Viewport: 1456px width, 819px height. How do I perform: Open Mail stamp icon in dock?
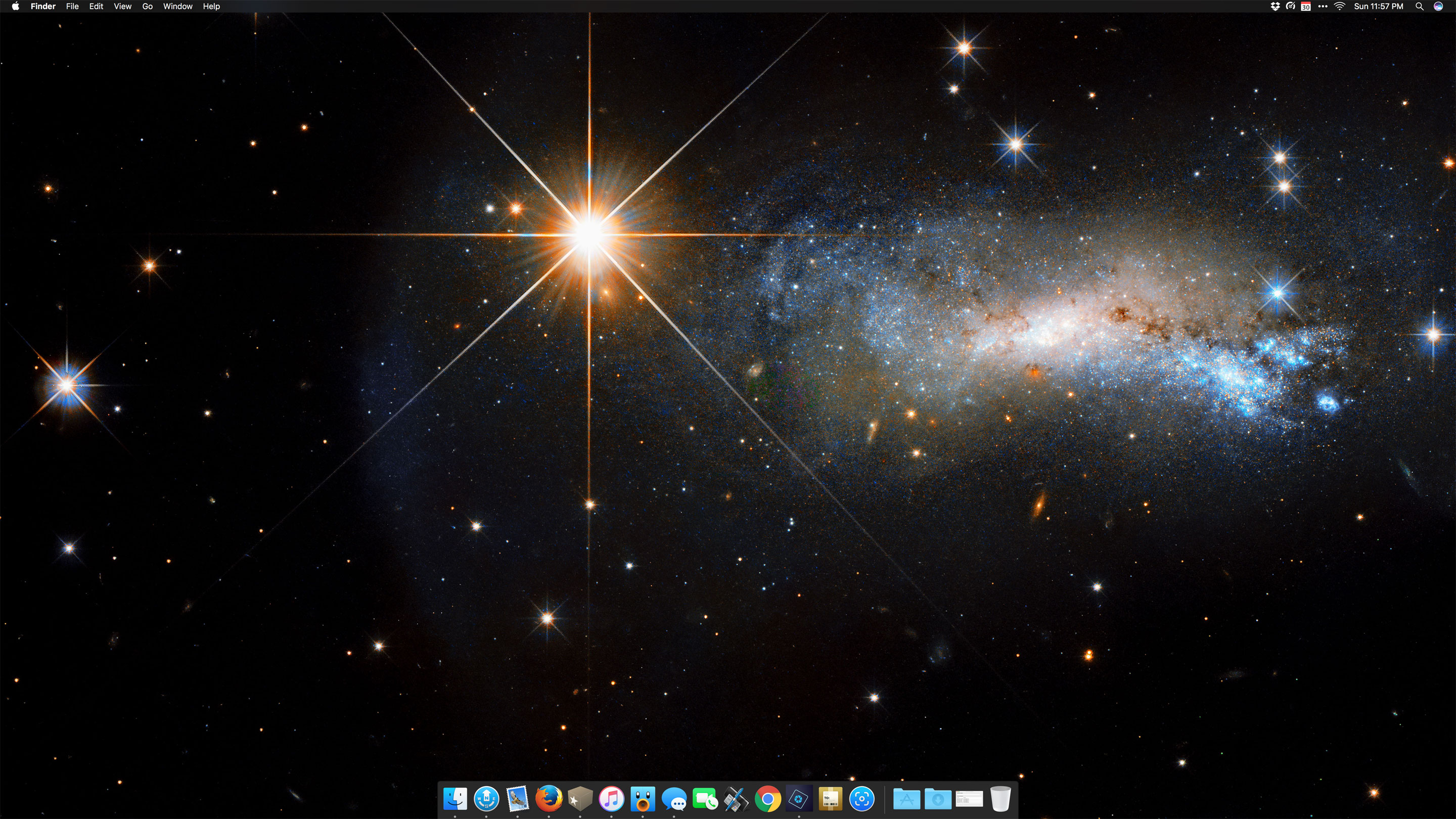517,799
